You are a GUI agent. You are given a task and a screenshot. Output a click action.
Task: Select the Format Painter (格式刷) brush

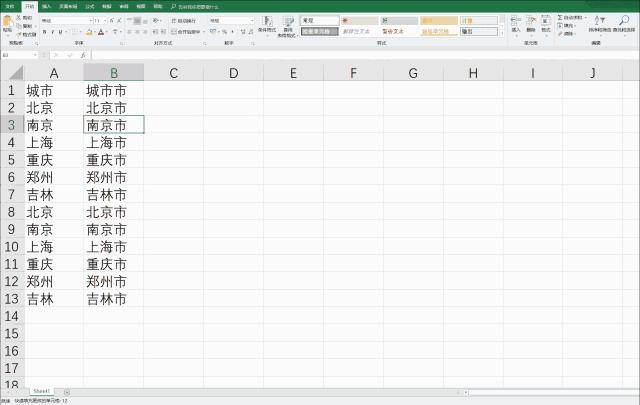tap(19, 34)
